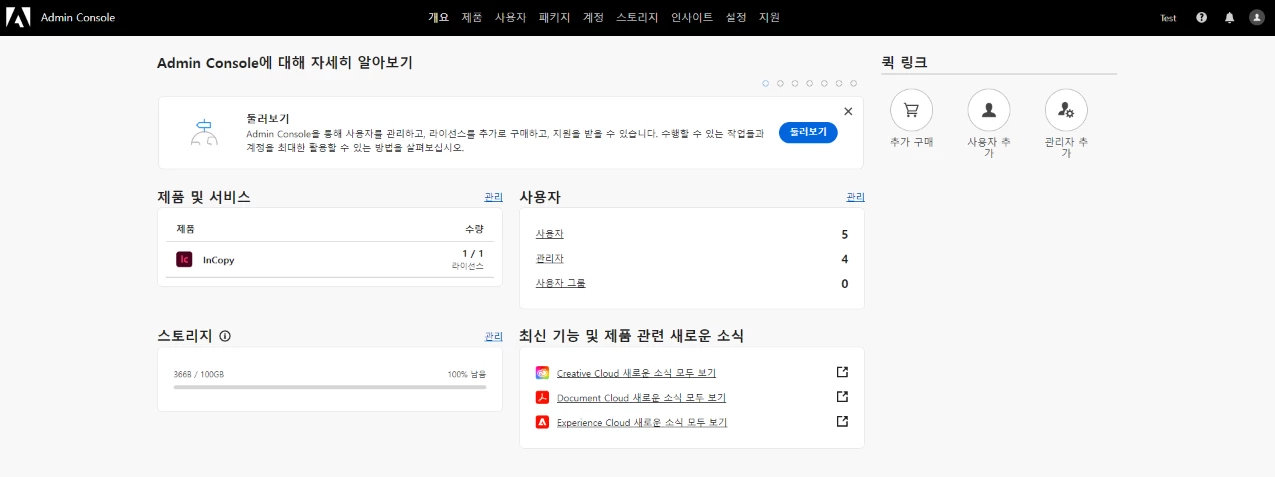Open the notifications bell icon
This screenshot has width=1275, height=477.
click(x=1229, y=17)
